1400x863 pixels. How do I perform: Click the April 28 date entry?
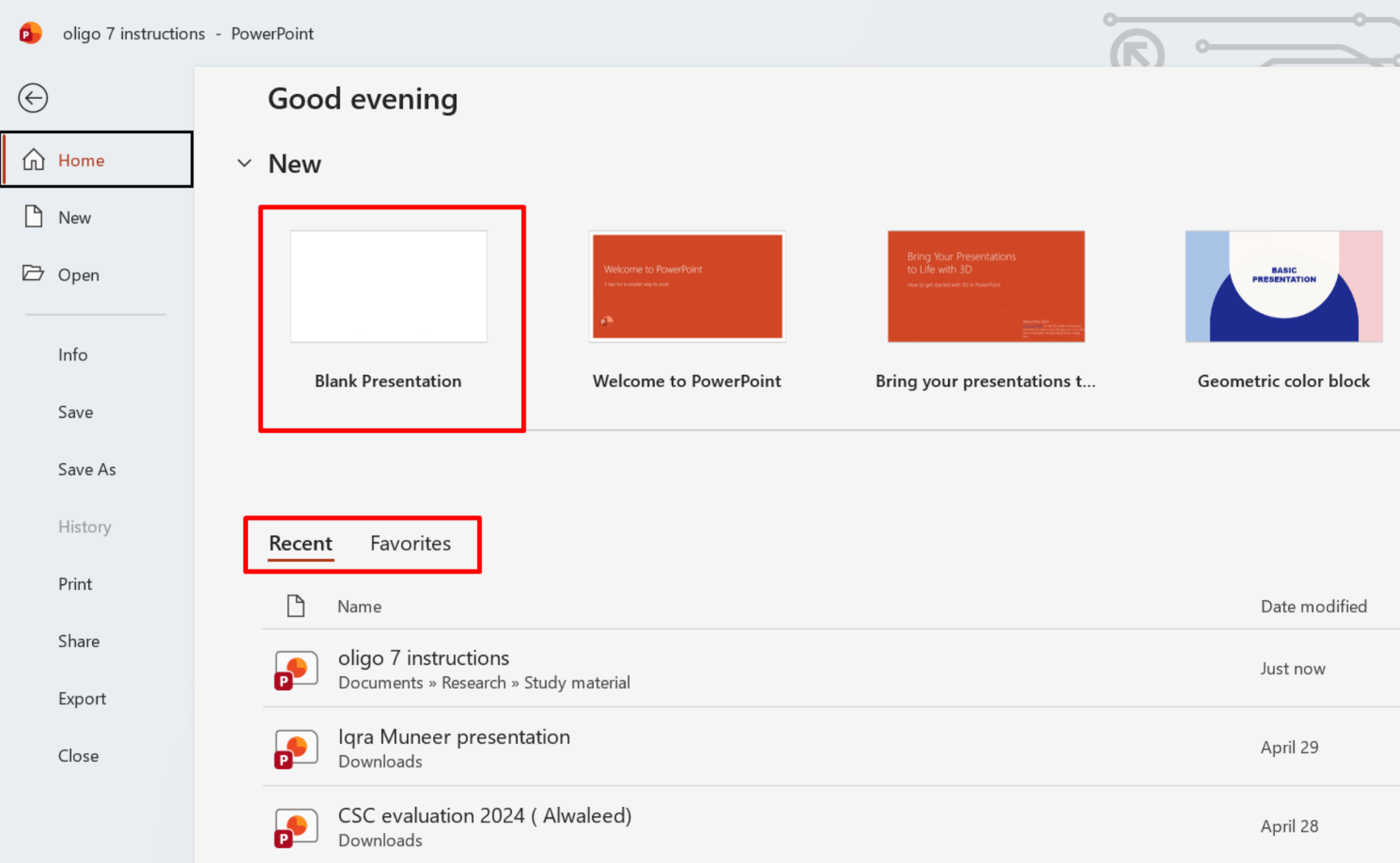pos(1289,826)
